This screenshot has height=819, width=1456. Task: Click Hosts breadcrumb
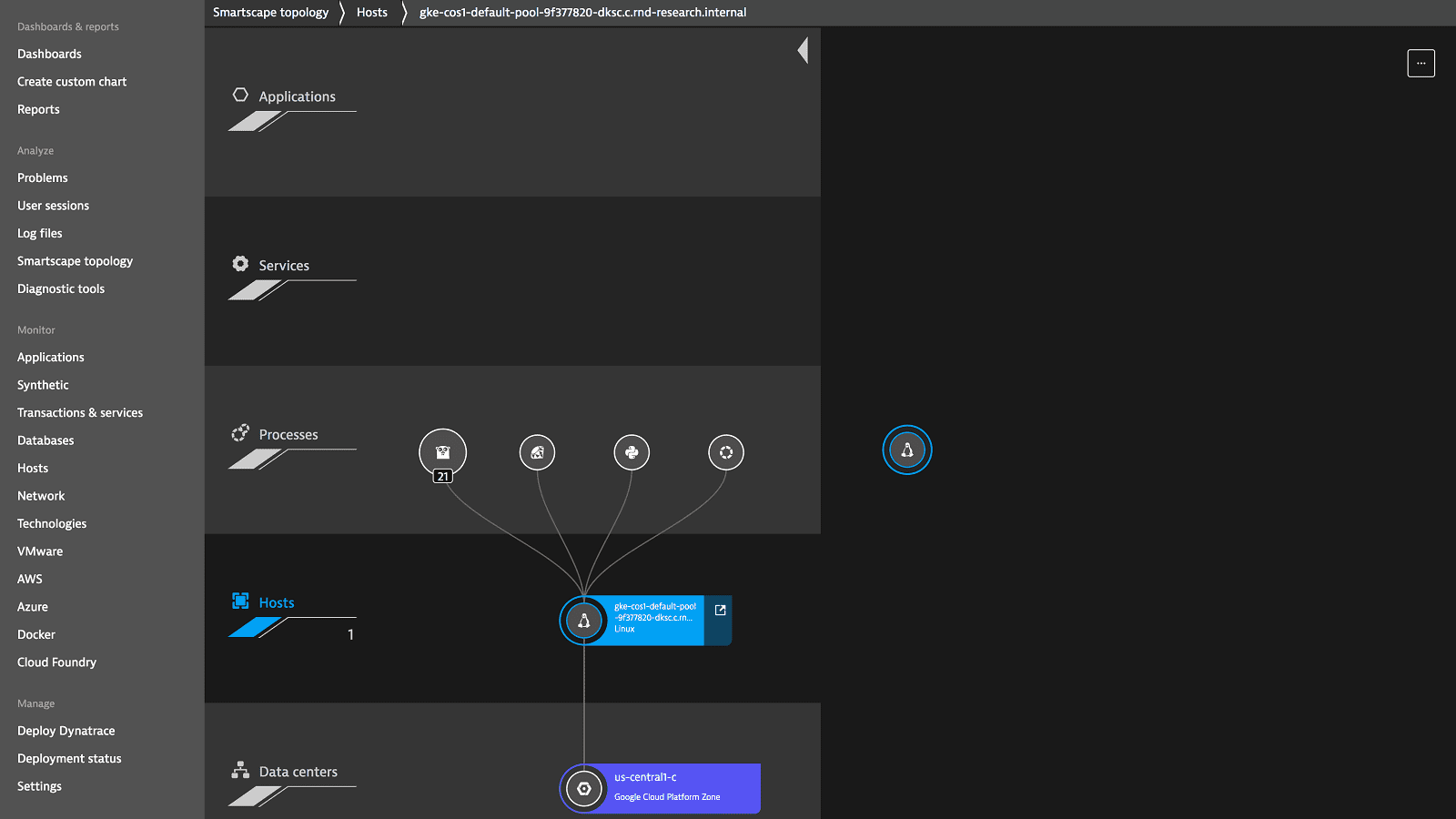pyautogui.click(x=372, y=13)
